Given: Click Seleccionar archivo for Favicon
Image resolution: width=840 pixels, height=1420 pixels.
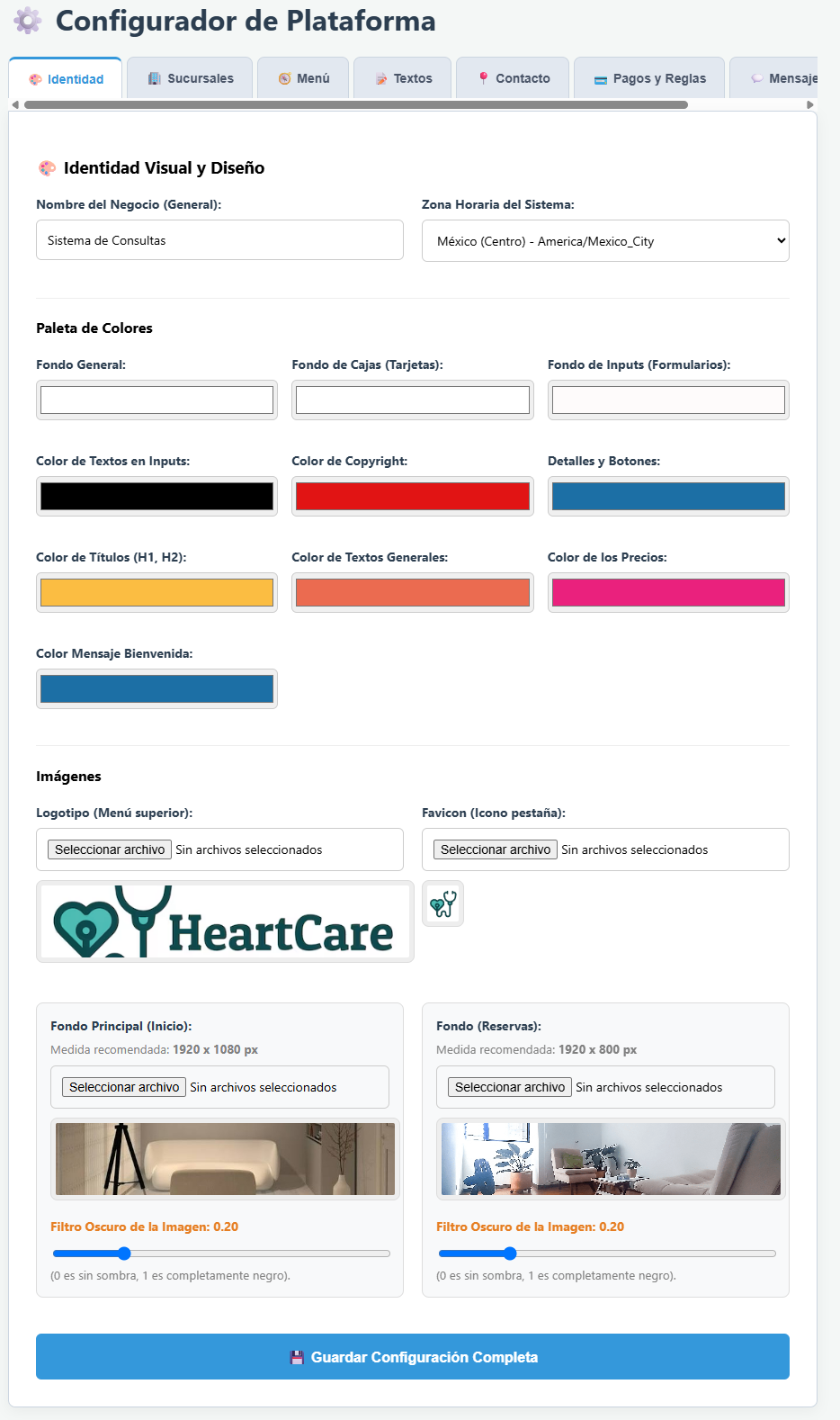Looking at the screenshot, I should 496,849.
